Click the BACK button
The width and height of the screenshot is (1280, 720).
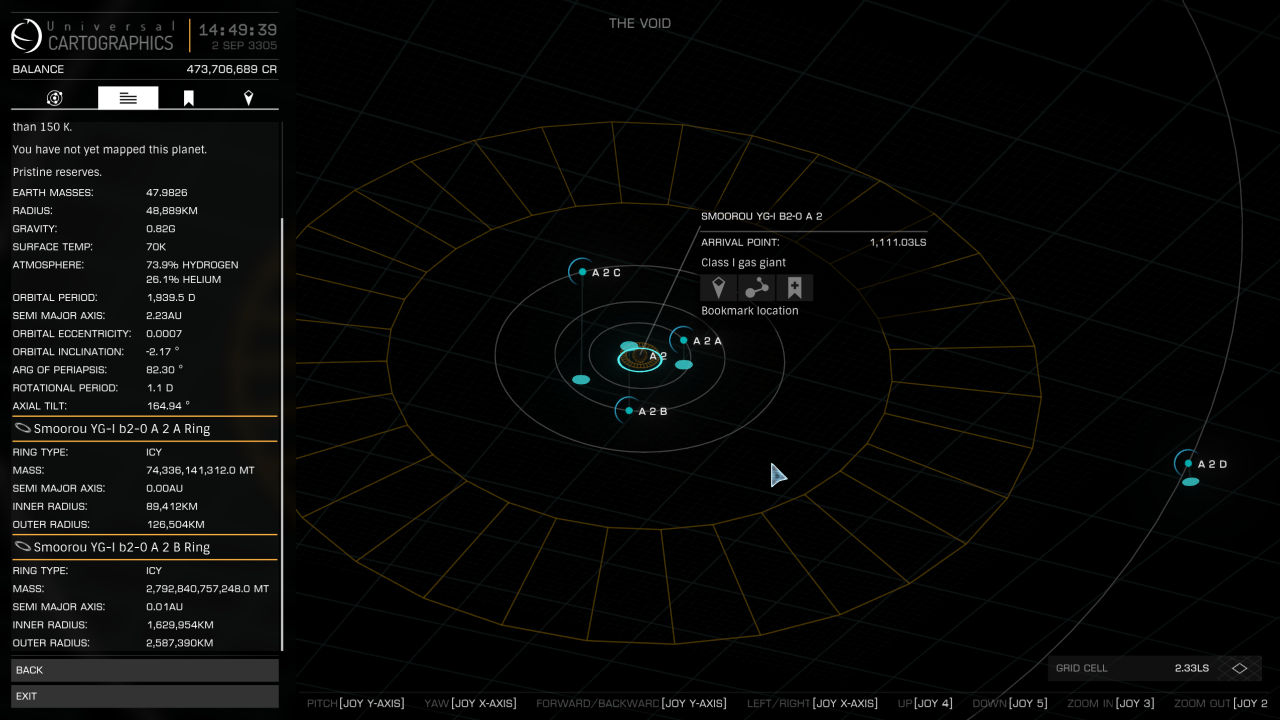[x=145, y=670]
